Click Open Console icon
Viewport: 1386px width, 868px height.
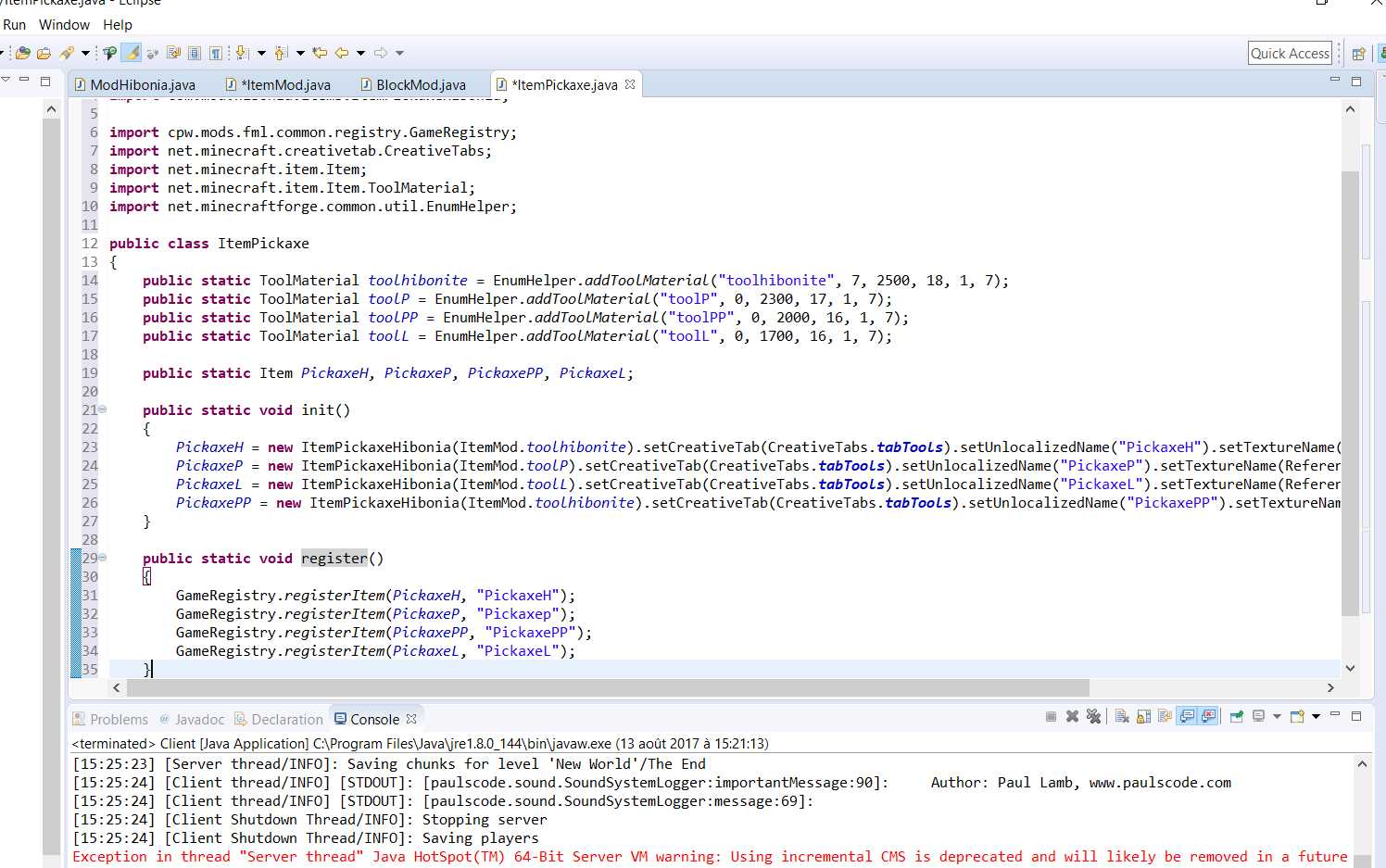(1297, 716)
